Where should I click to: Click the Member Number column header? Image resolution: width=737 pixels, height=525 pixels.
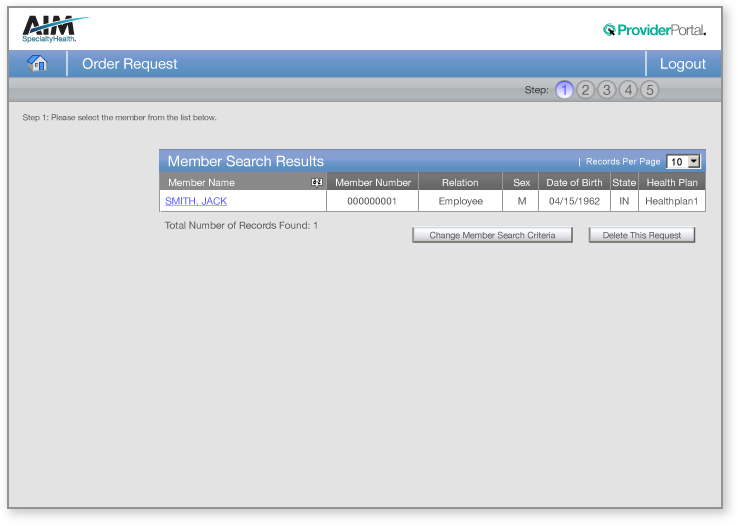(372, 183)
